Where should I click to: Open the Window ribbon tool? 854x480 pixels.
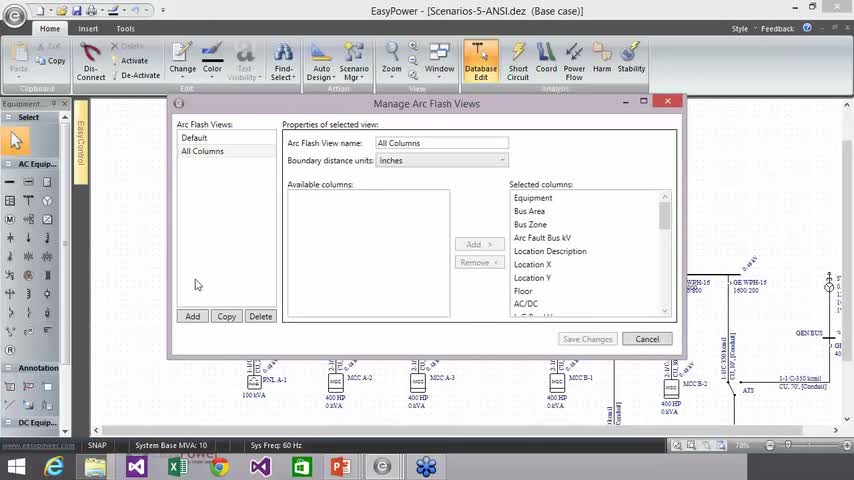tap(439, 60)
